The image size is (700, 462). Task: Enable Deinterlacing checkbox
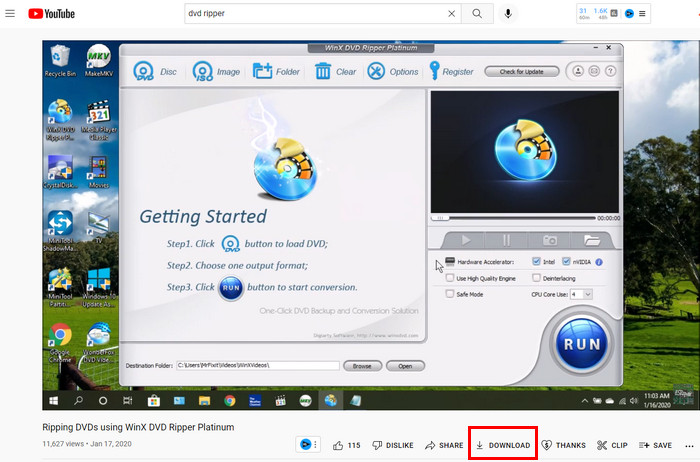pyautogui.click(x=536, y=278)
